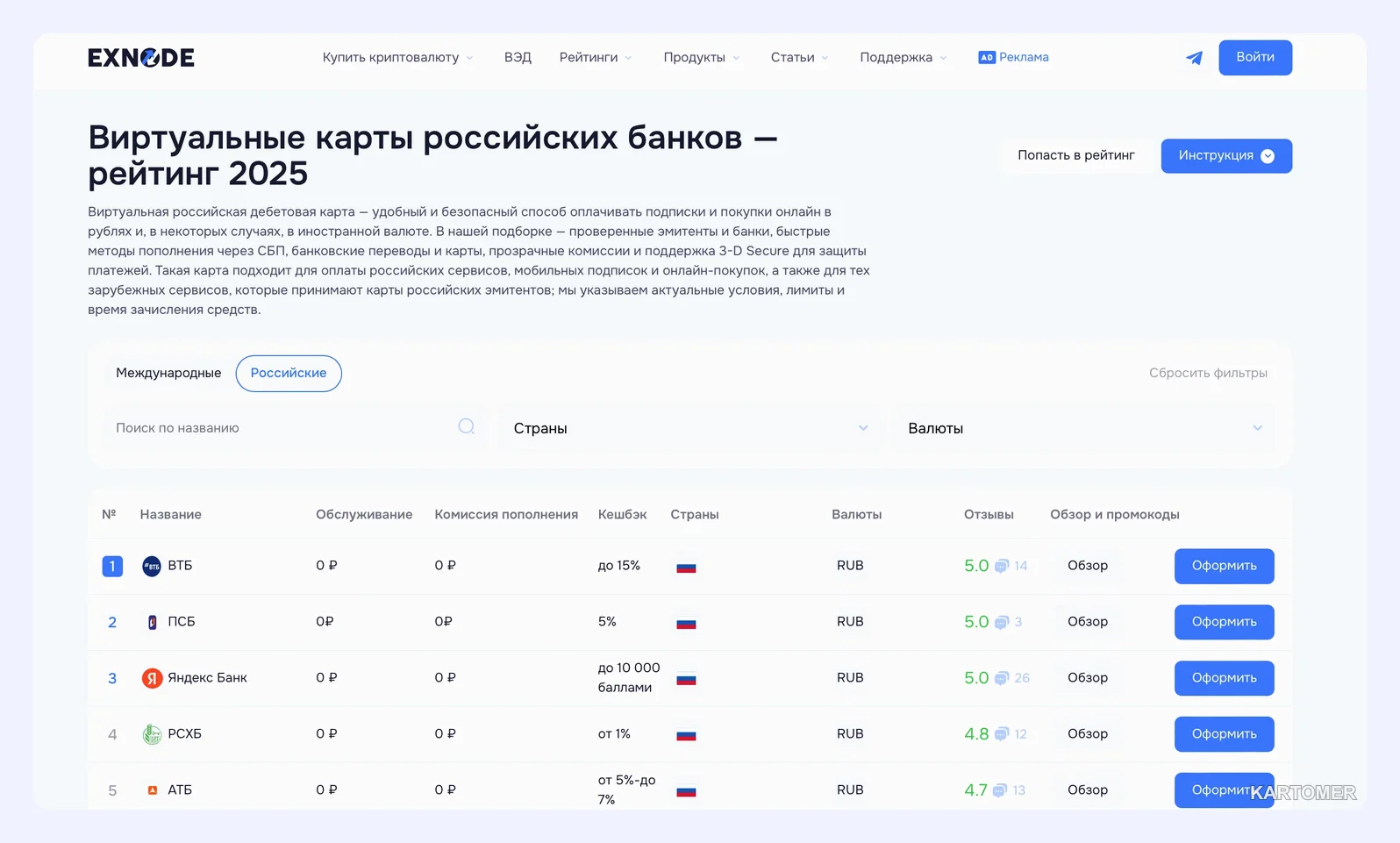Click the 4.8 rating for РСХБ
Screen dimensions: 1400x843
pos(976,734)
